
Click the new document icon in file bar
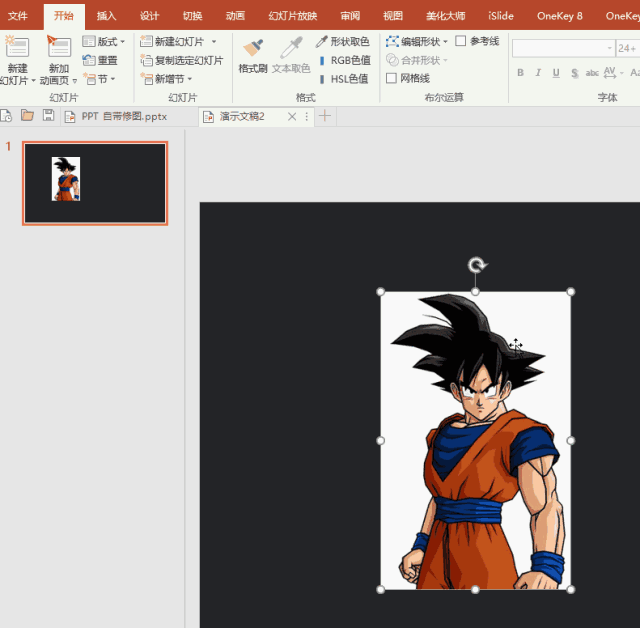click(x=7, y=116)
